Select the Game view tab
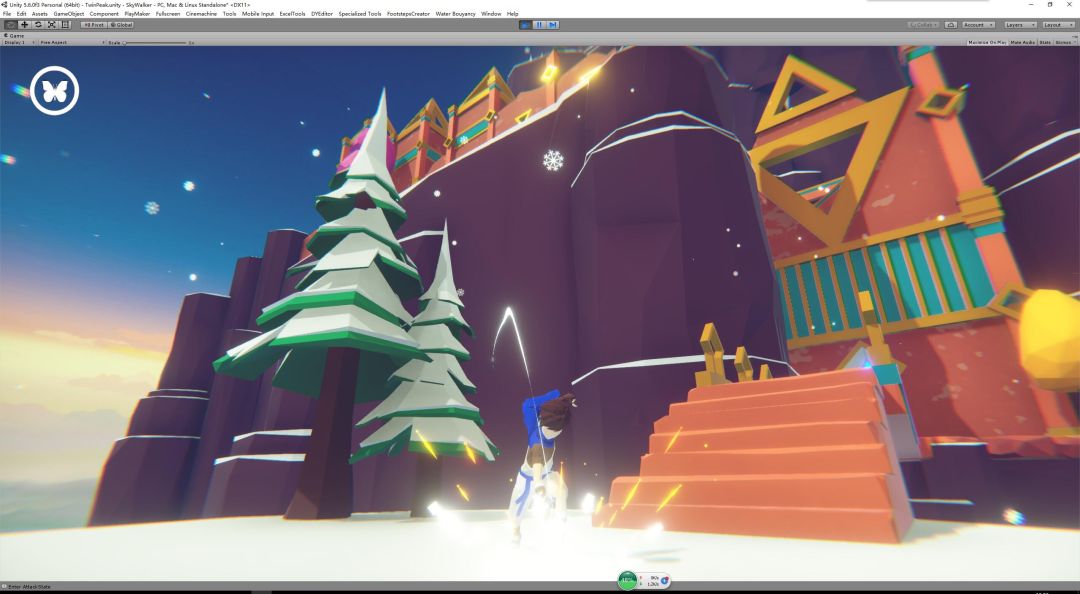 14,35
